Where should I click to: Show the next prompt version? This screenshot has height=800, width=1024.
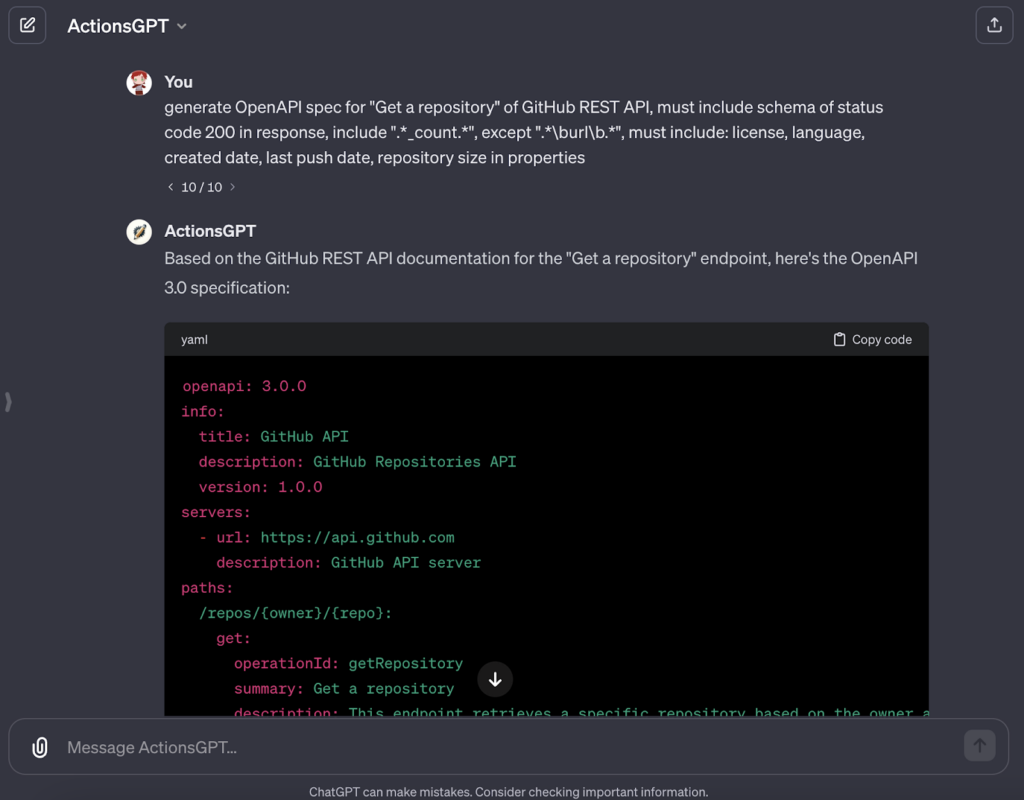[x=232, y=186]
